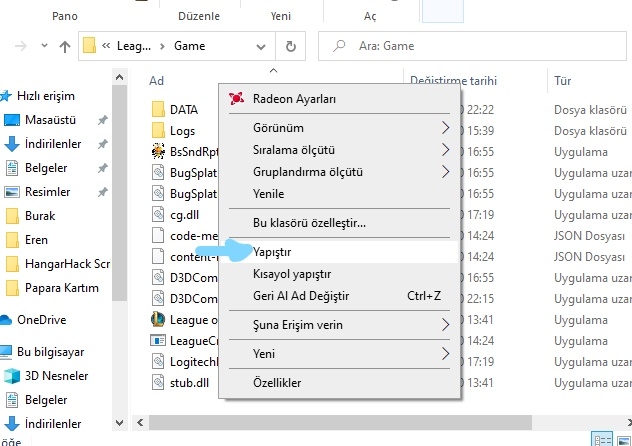Click the Ara: Game search field
Viewport: 632px width, 446px height.
[472, 46]
